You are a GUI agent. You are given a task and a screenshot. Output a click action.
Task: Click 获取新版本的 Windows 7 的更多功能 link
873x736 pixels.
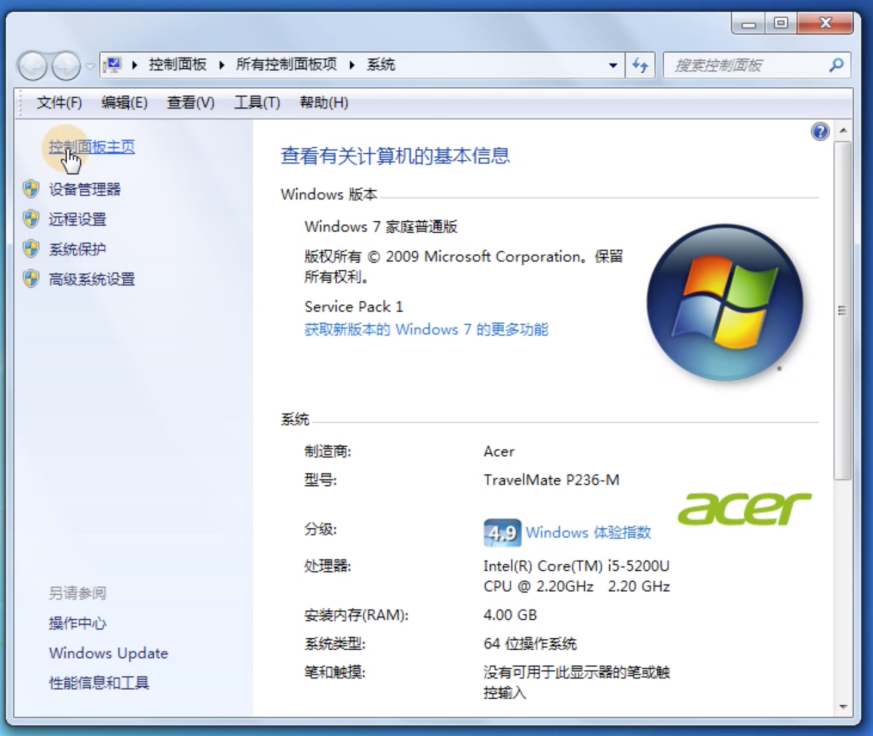(x=426, y=330)
